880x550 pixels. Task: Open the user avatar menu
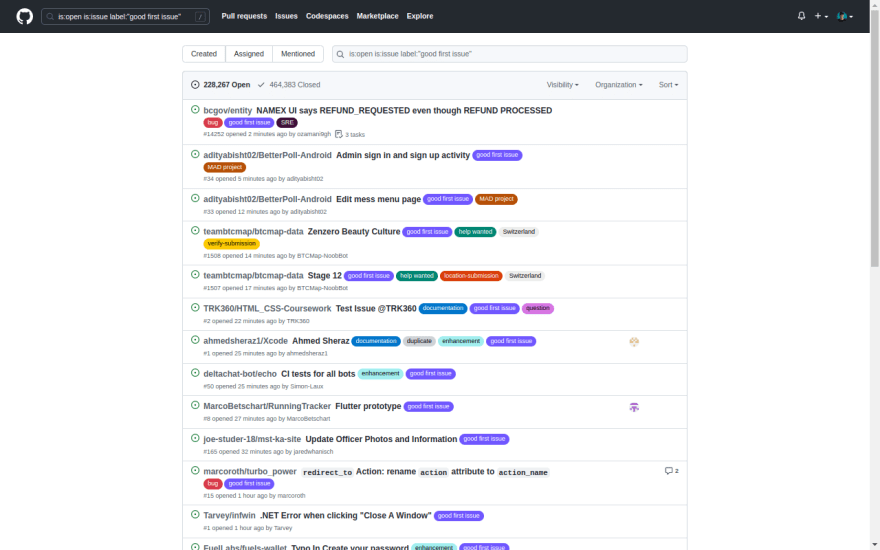click(x=845, y=16)
